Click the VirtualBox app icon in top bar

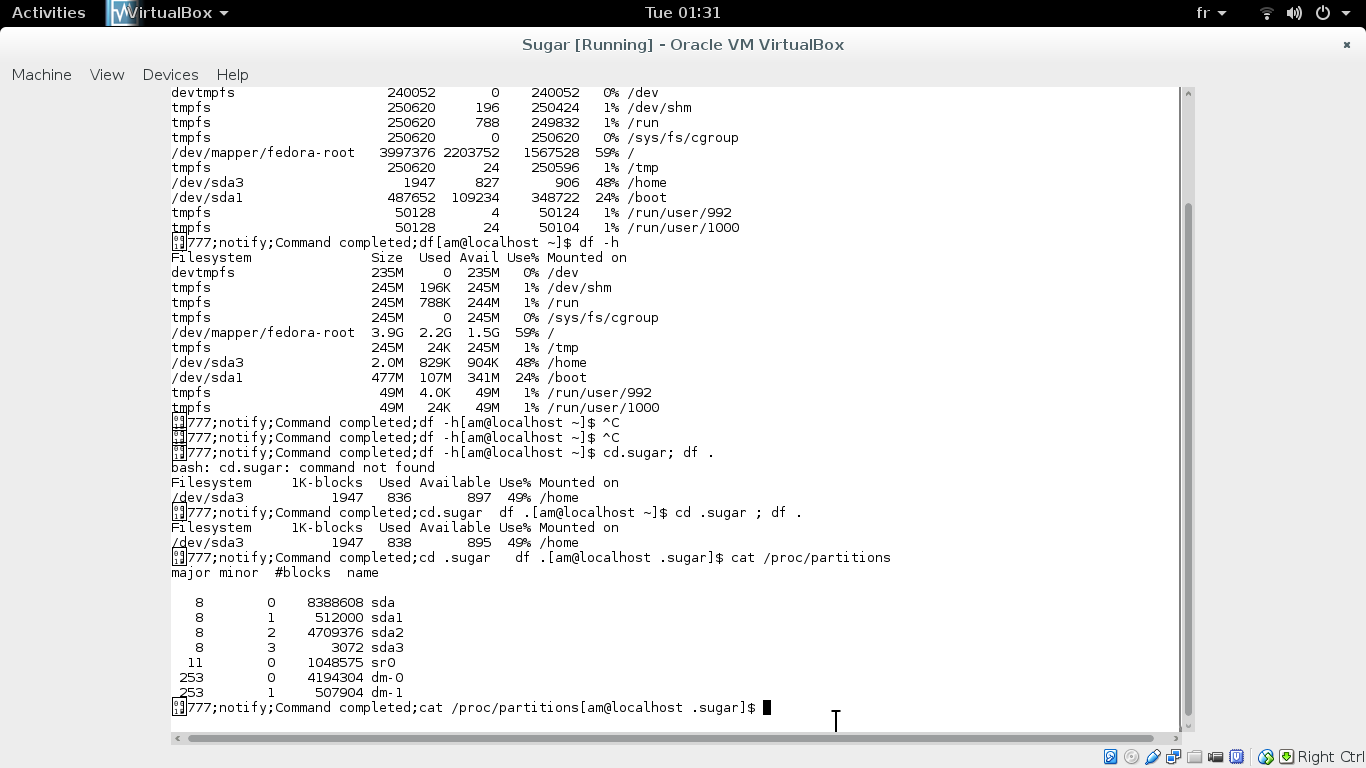tap(122, 13)
